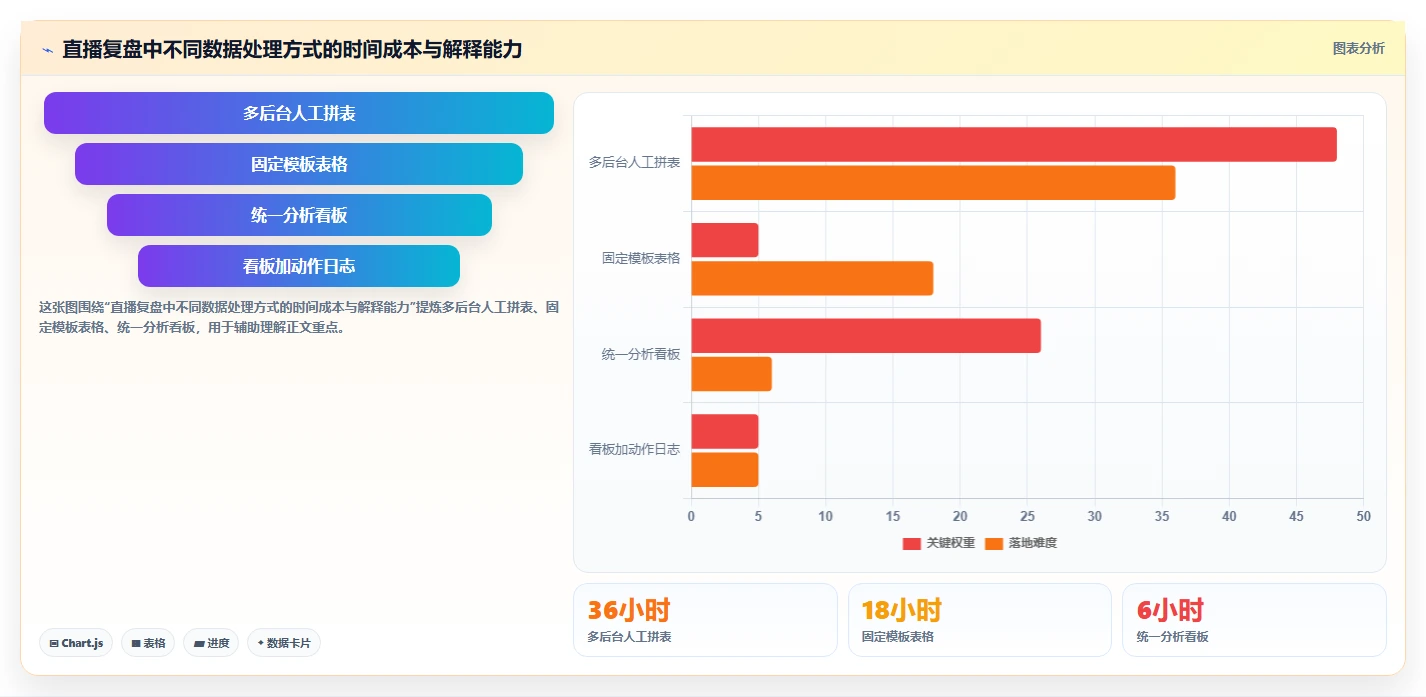Toggle the 落地难度 legend item
The height and width of the screenshot is (697, 1426).
(x=1021, y=543)
